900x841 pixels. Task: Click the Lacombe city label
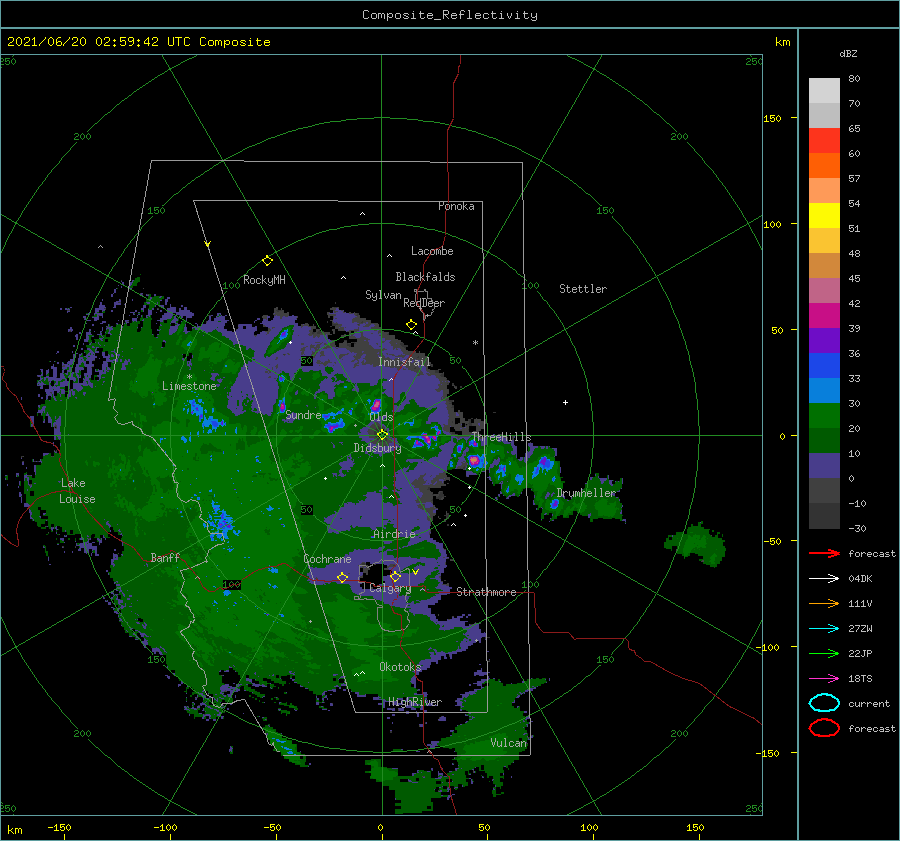pos(432,251)
